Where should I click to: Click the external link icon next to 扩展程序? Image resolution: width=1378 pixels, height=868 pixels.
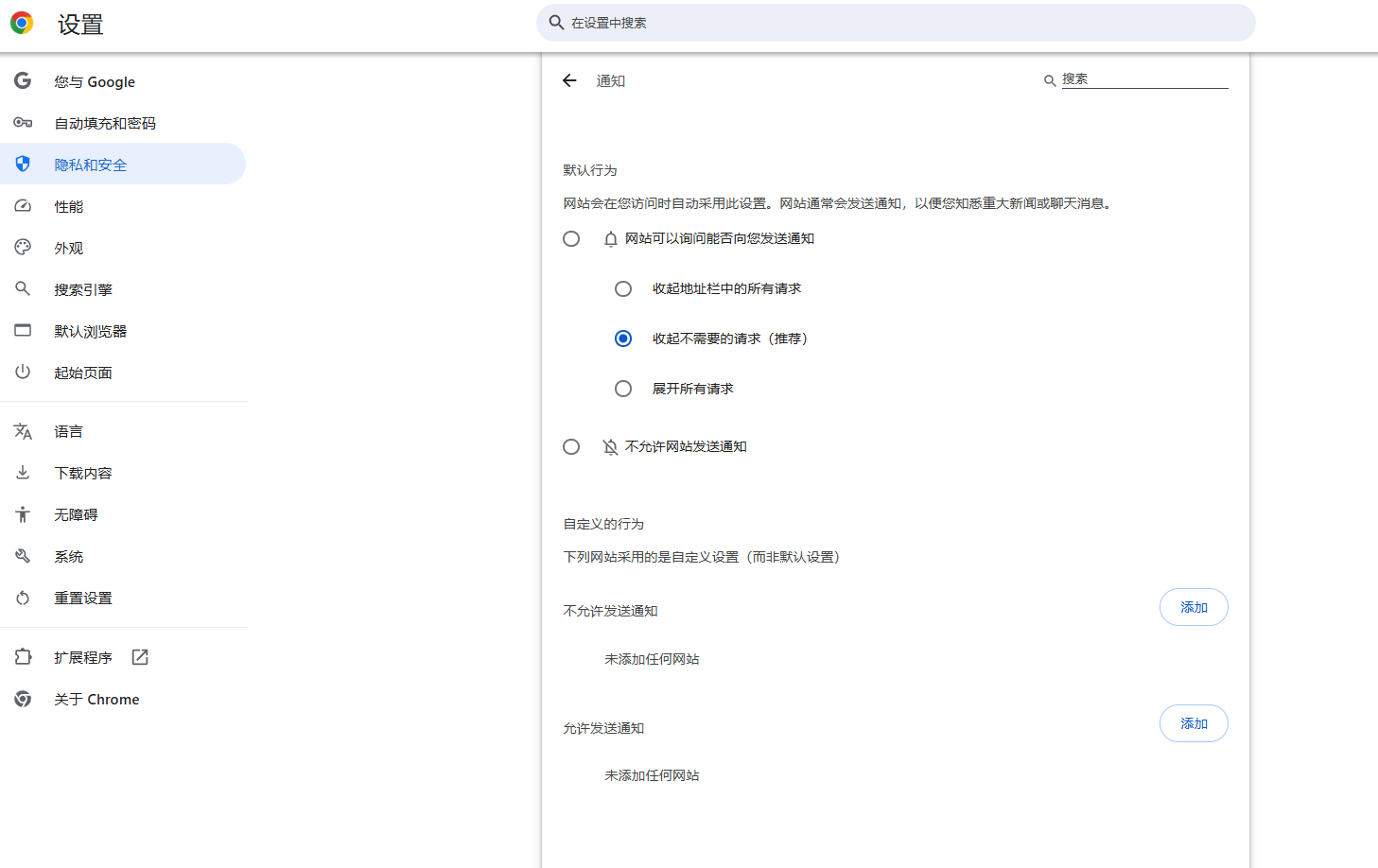tap(140, 657)
